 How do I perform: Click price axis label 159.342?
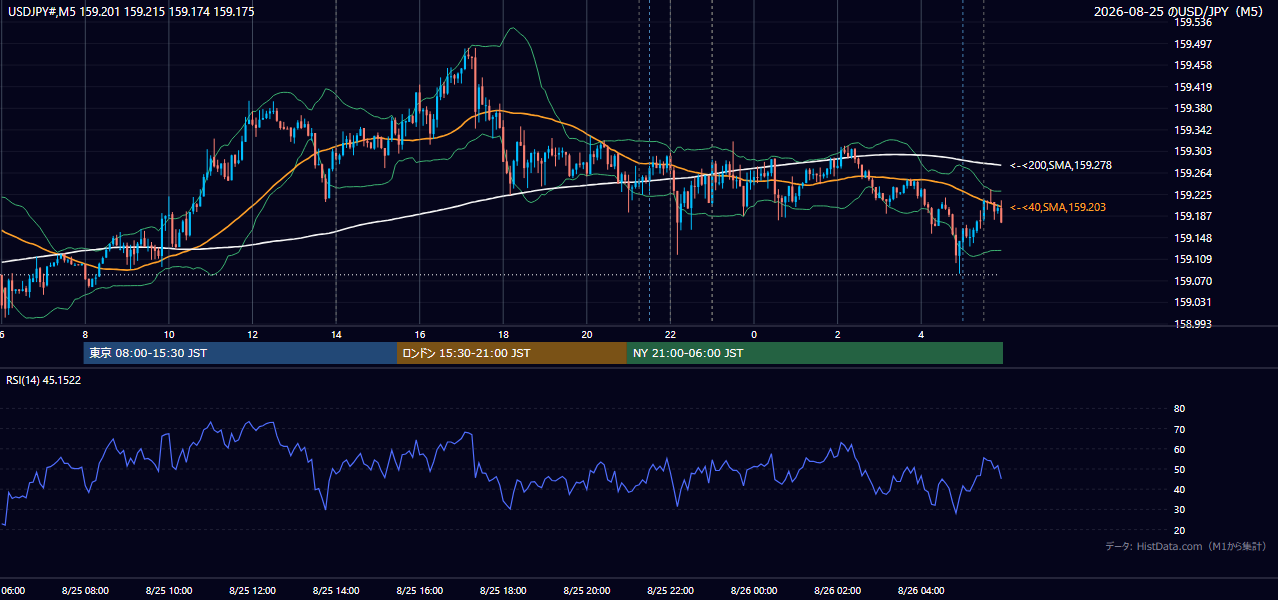pos(1193,130)
